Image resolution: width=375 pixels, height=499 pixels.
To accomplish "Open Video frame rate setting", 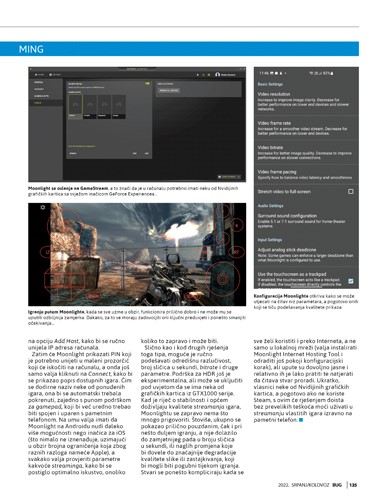I will pos(306,128).
